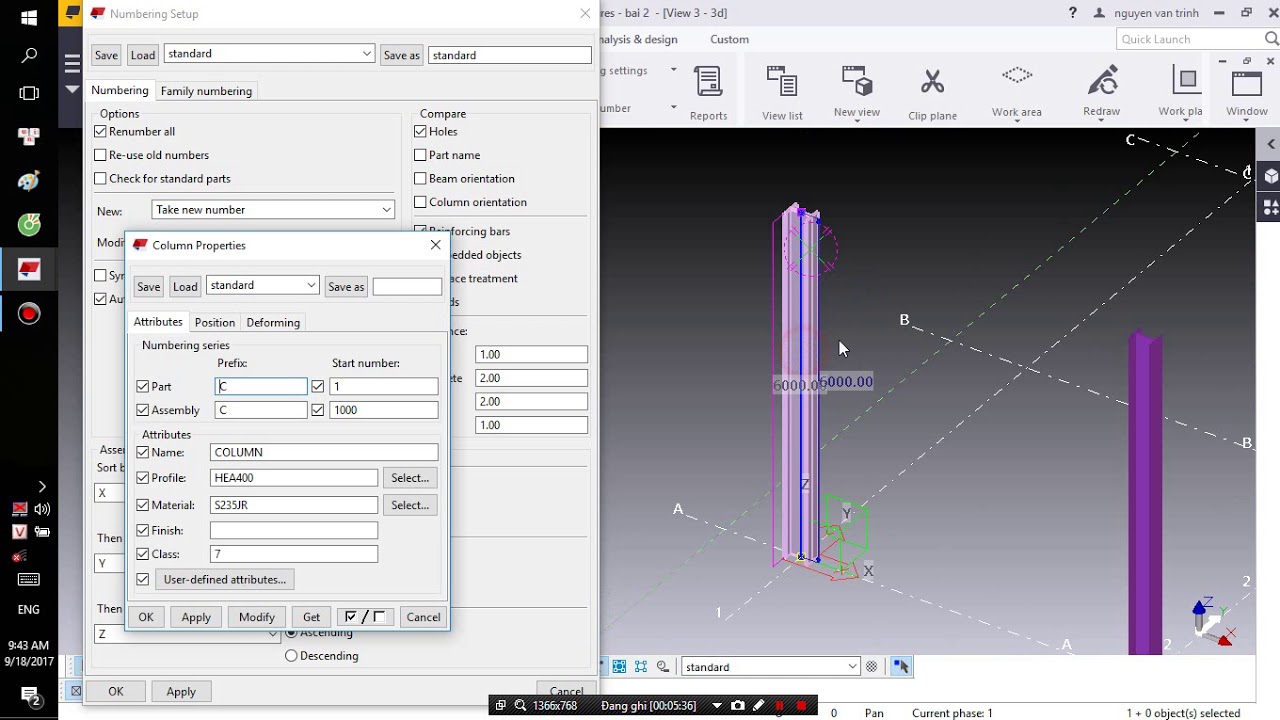Click the recorder pencil annotate icon

(758, 706)
